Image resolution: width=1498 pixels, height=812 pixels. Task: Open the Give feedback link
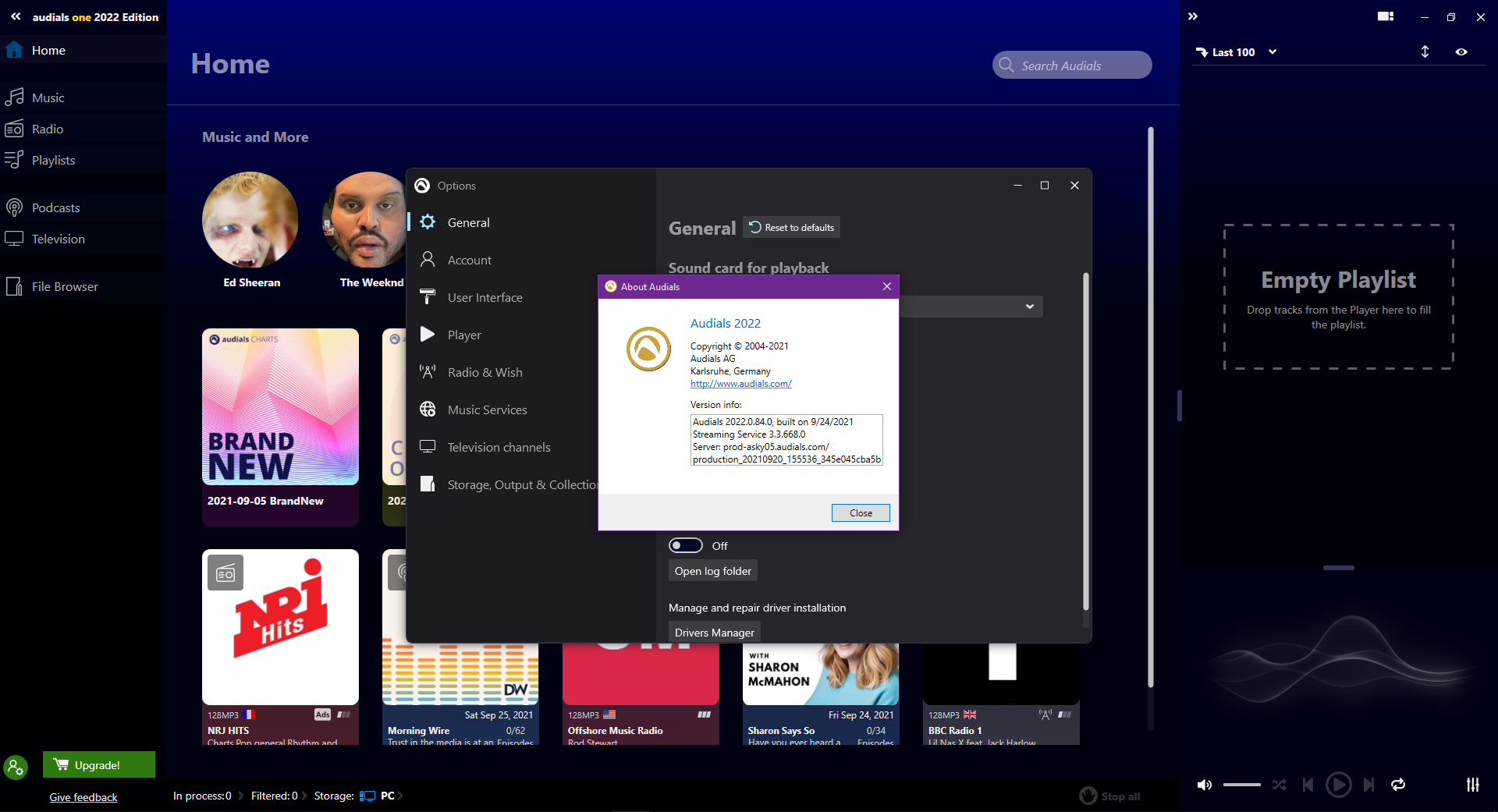pyautogui.click(x=83, y=797)
